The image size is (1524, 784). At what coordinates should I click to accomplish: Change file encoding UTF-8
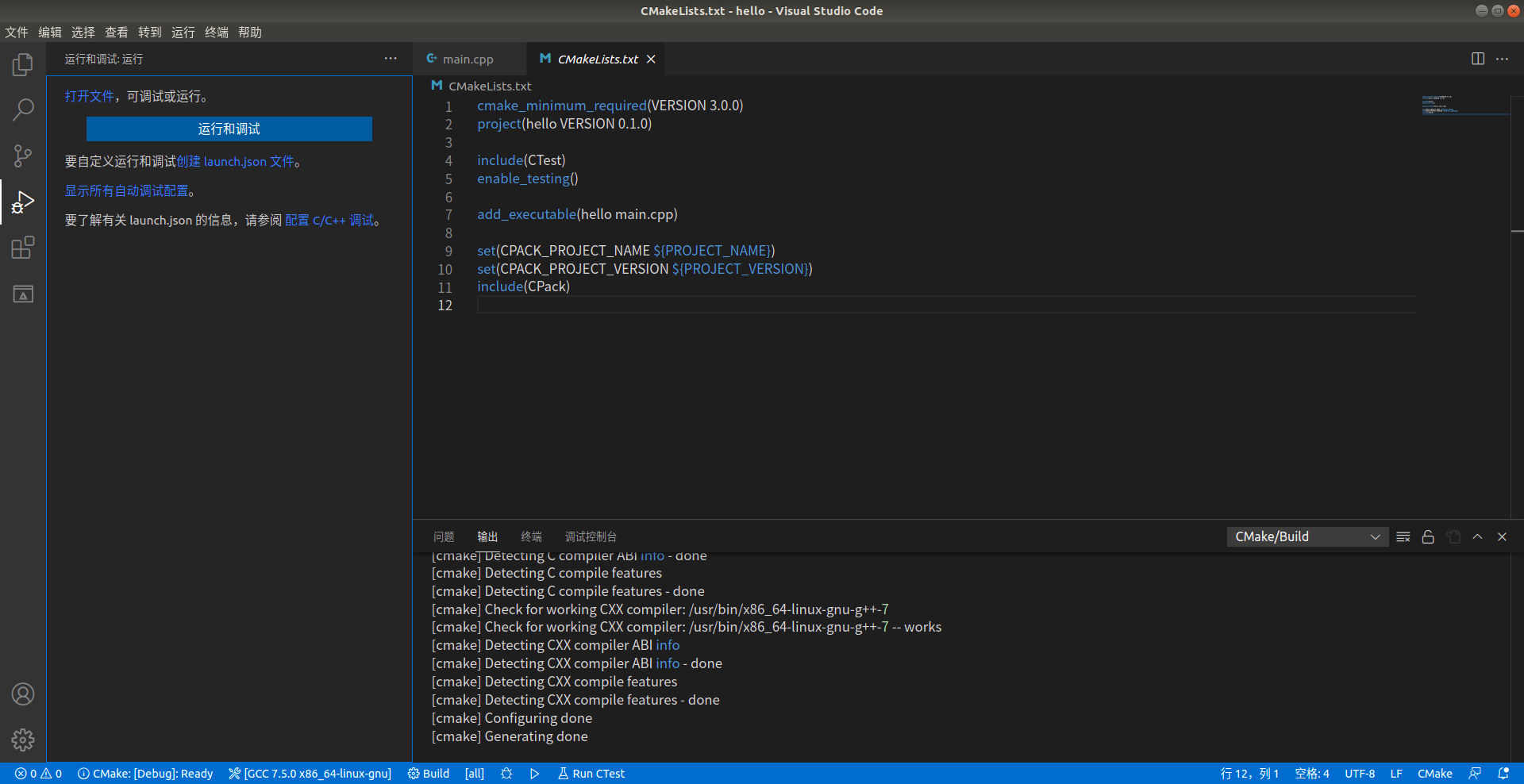coord(1360,774)
